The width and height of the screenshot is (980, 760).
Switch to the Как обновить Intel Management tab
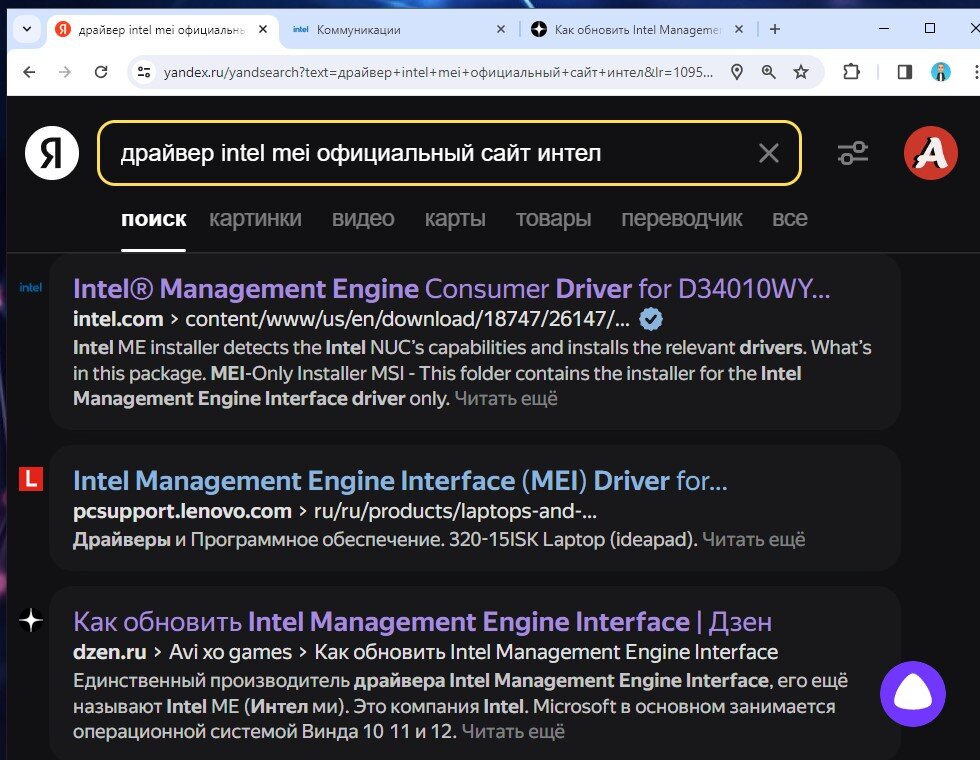point(638,29)
